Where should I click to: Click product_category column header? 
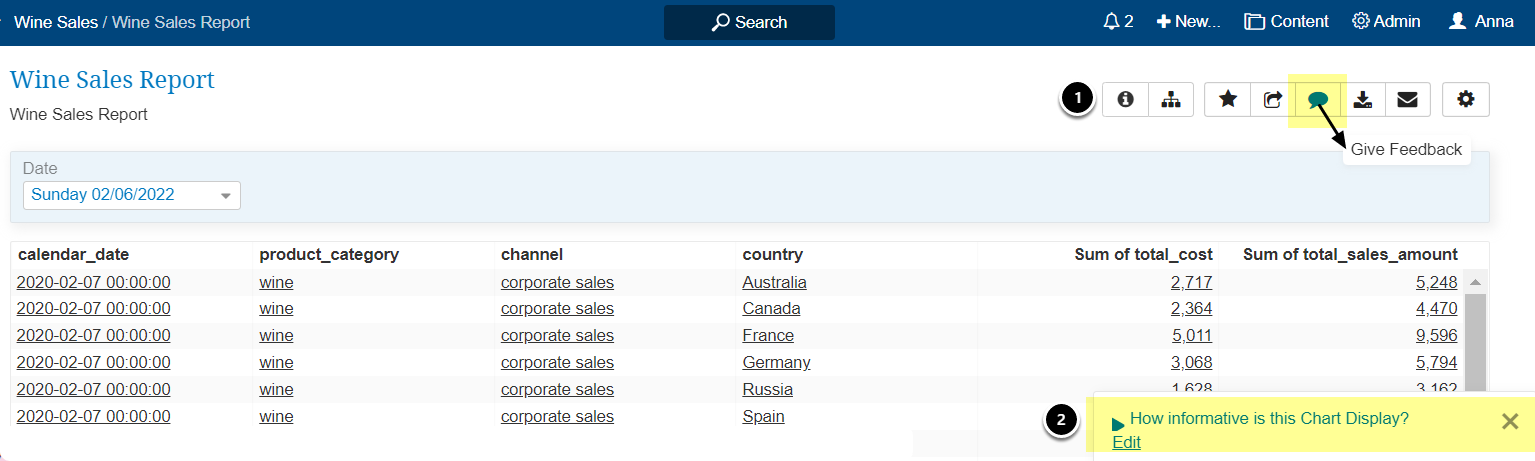click(329, 254)
